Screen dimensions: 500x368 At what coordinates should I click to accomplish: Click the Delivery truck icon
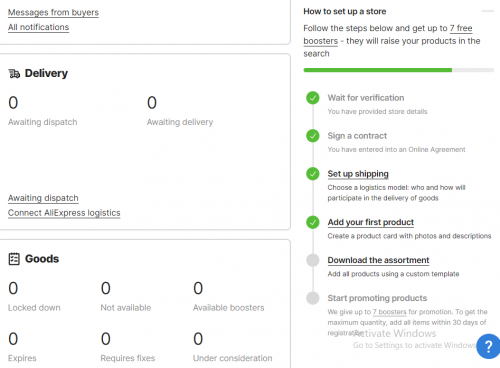[14, 73]
